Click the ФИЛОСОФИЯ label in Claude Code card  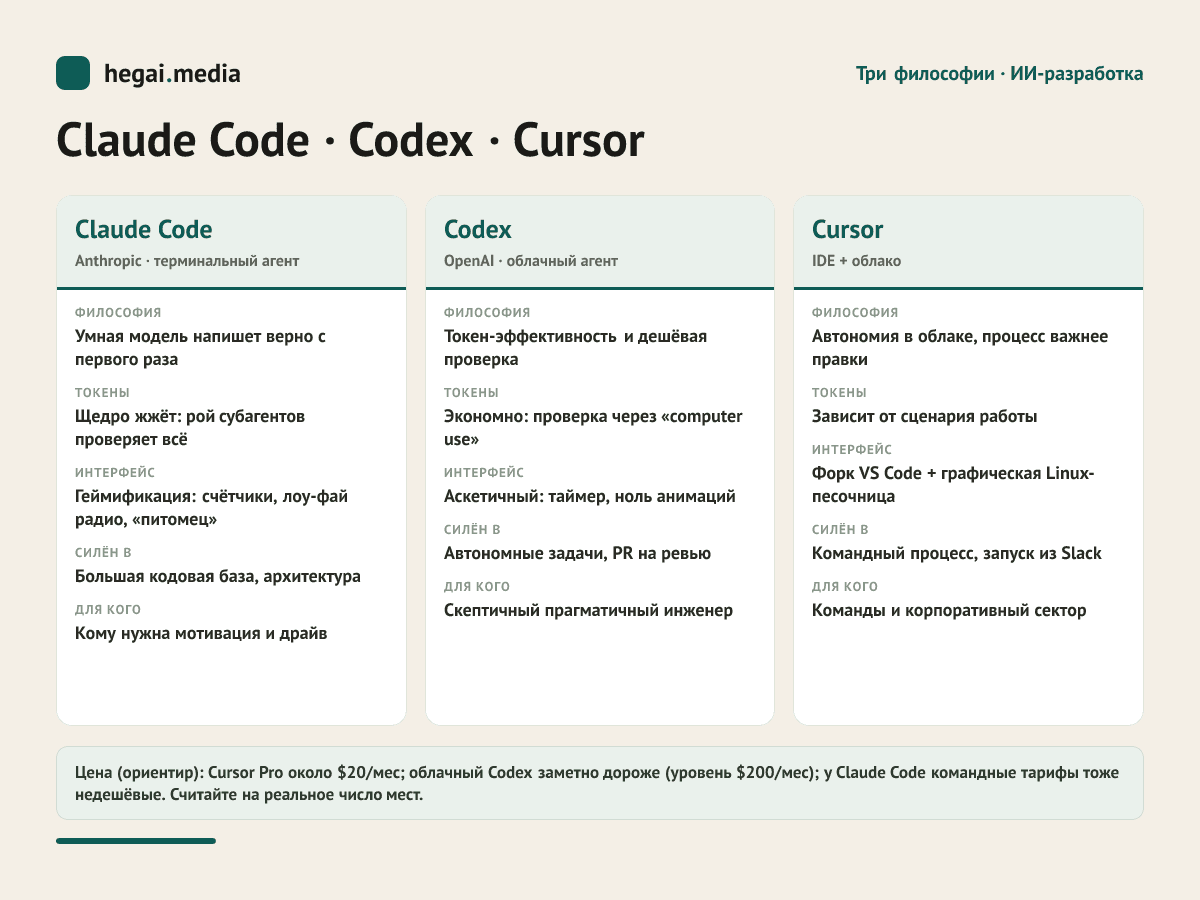pyautogui.click(x=118, y=313)
